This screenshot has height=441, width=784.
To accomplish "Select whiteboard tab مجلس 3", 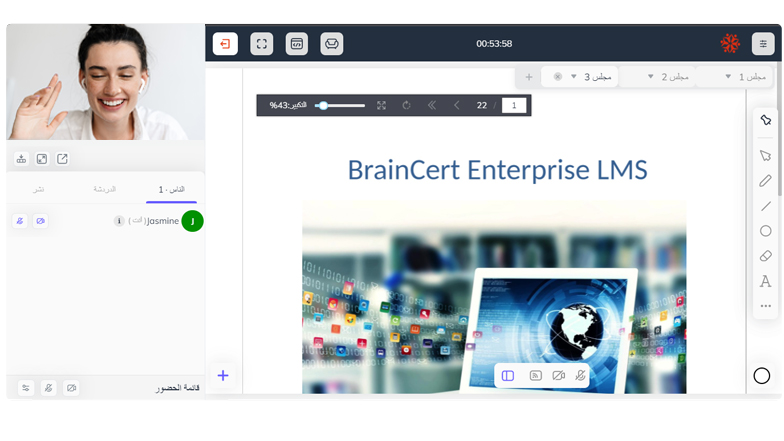I will click(x=580, y=77).
